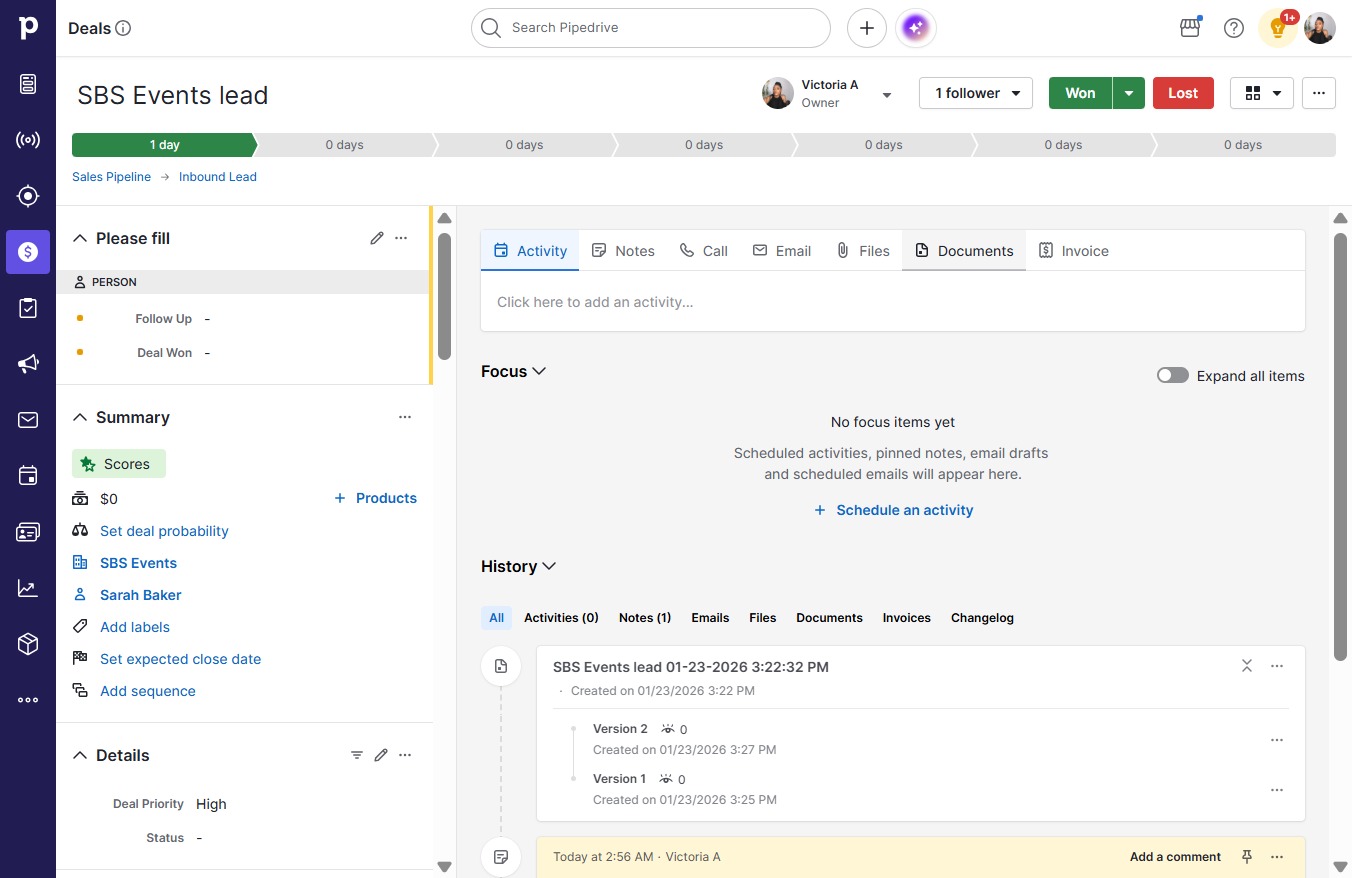Open the Mail envelope icon in the sidebar
1352x878 pixels.
coord(28,420)
